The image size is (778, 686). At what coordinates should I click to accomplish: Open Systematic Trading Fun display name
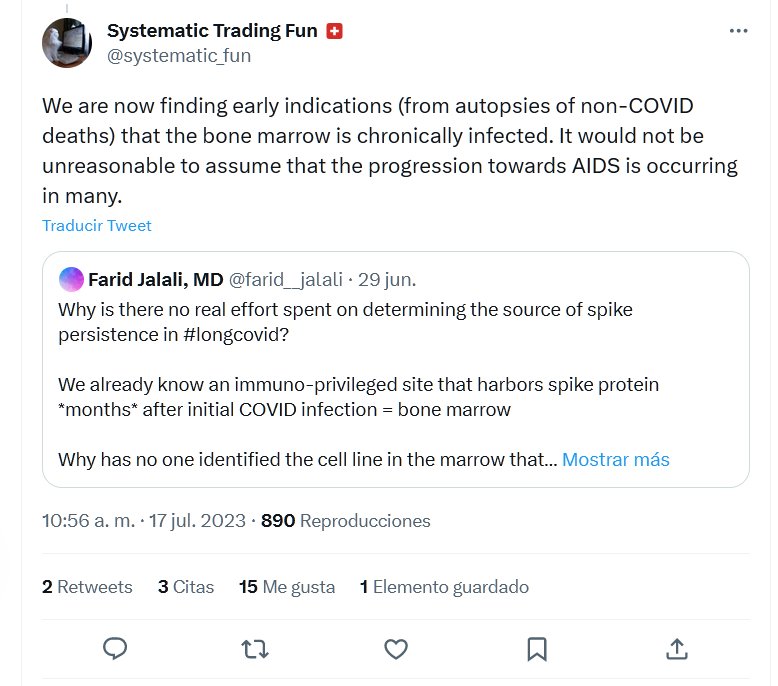[x=212, y=31]
